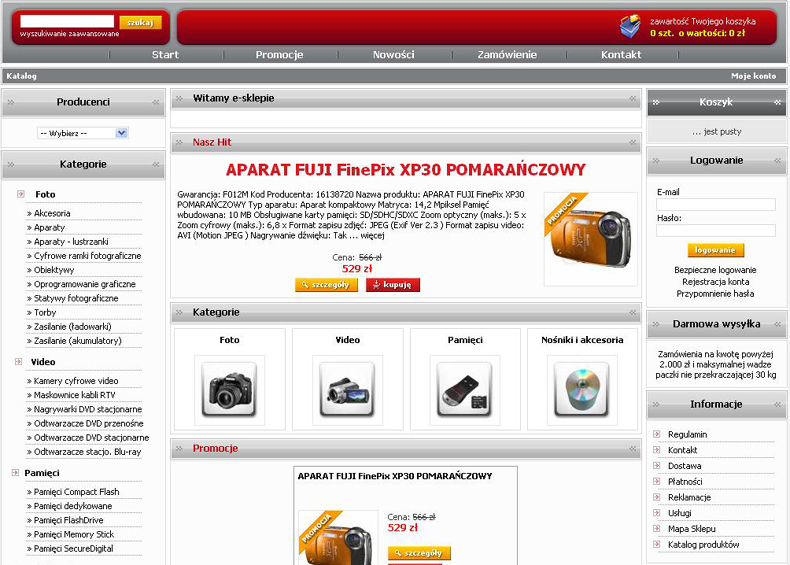The image size is (790, 565).
Task: Click the szukaj search button
Action: [x=141, y=22]
